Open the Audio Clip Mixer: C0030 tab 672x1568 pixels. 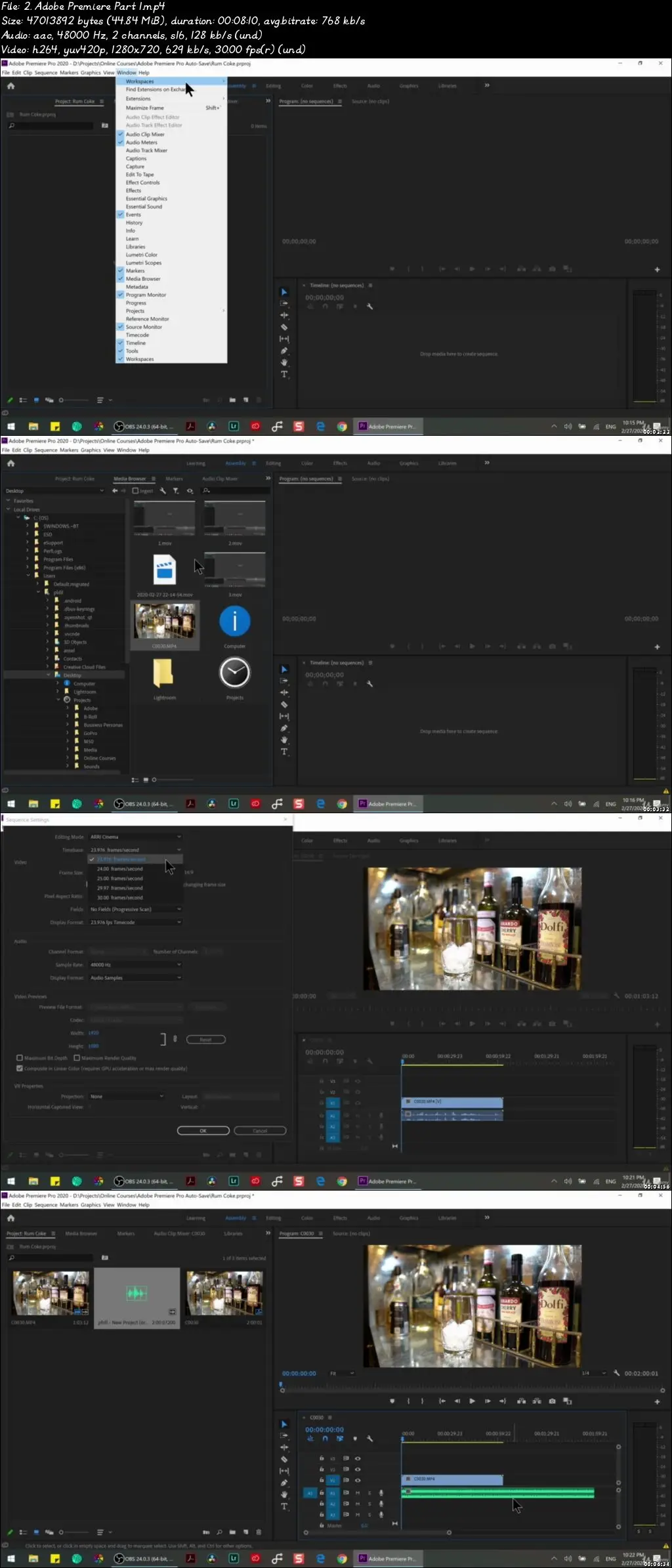[179, 1233]
